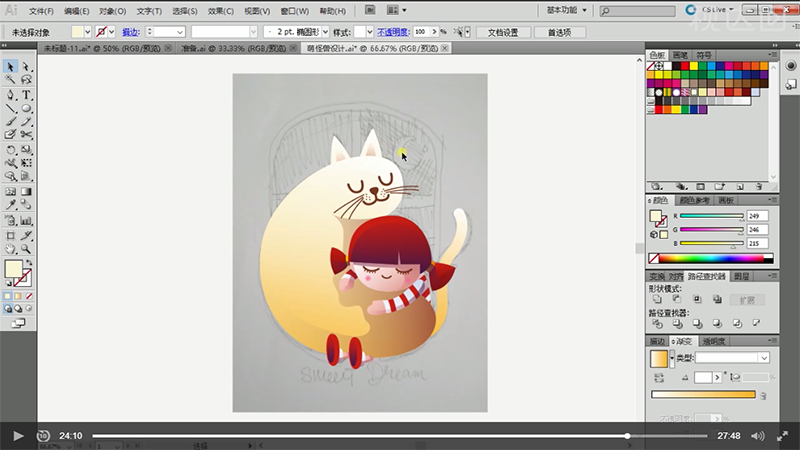
Task: Click Delete Swatch trash icon in swatches panel
Action: click(x=759, y=187)
